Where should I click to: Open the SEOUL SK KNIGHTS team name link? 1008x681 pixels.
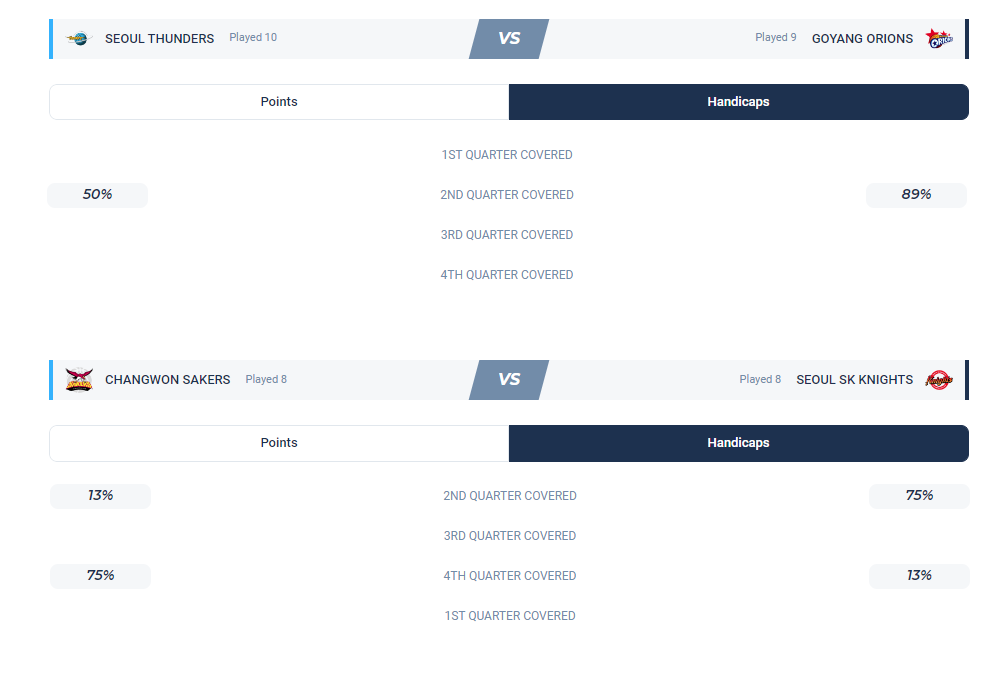[x=854, y=380]
